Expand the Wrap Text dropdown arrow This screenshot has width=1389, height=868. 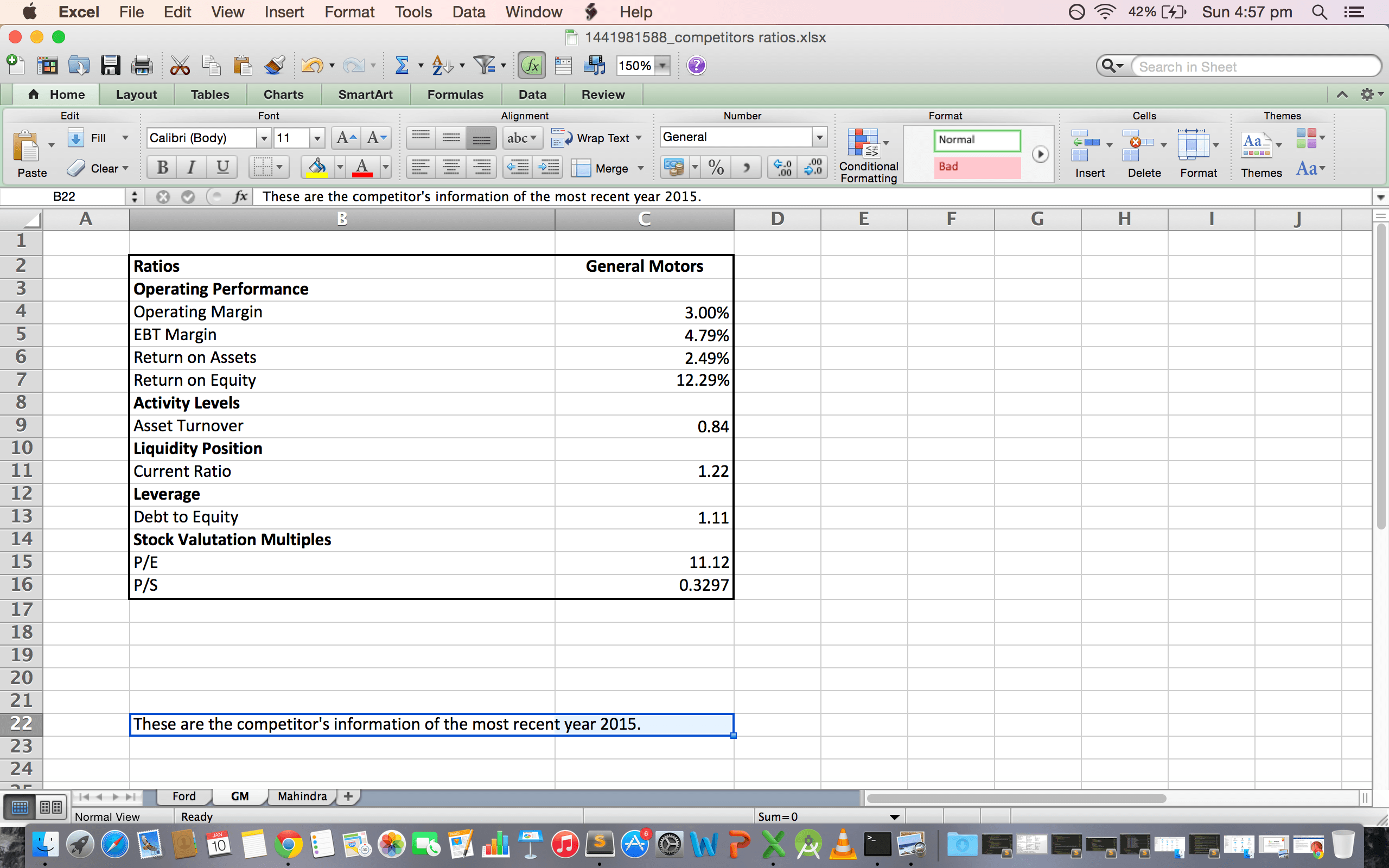(x=639, y=138)
